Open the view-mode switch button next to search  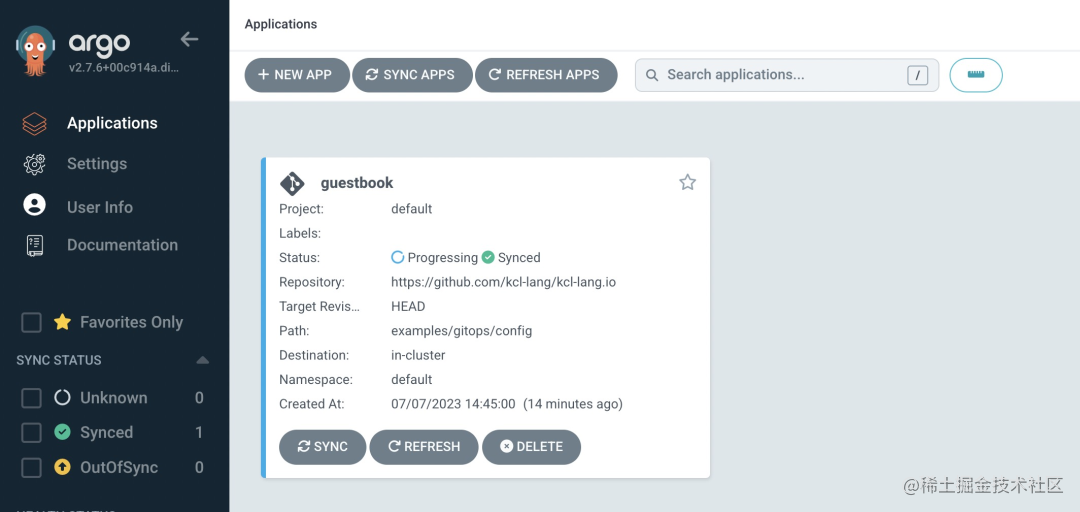pyautogui.click(x=976, y=75)
